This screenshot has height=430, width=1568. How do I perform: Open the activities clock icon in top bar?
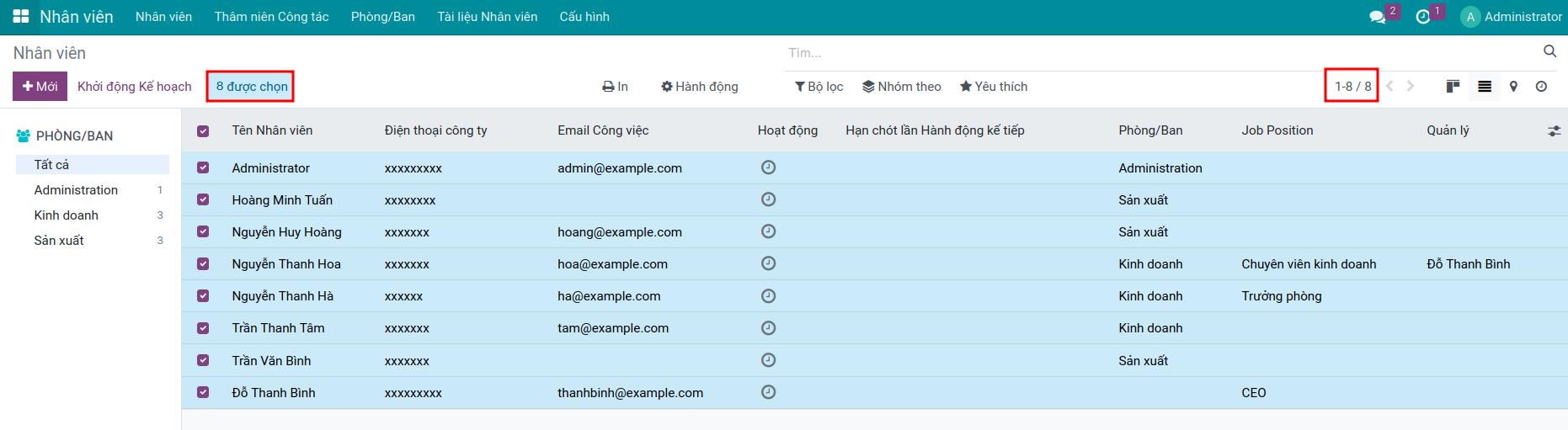pyautogui.click(x=1423, y=17)
